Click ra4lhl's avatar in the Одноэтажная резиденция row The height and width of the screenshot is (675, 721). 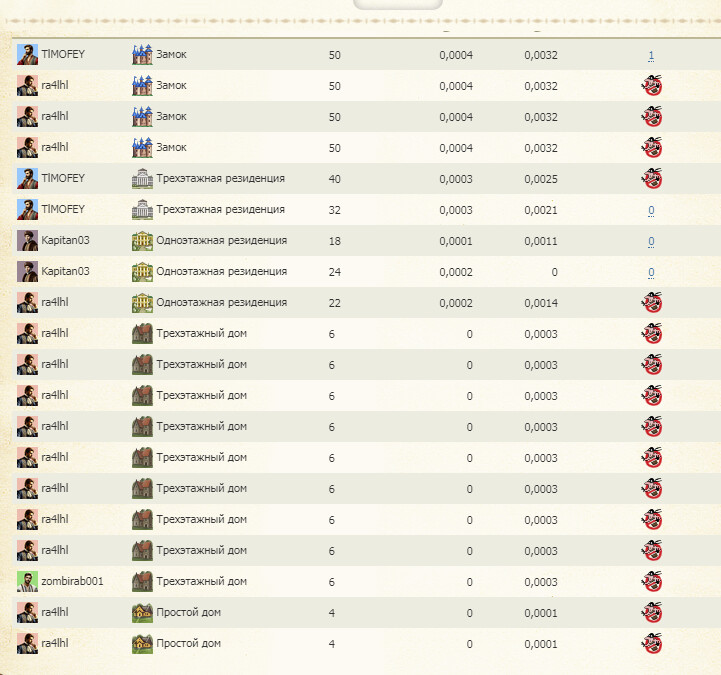click(27, 302)
